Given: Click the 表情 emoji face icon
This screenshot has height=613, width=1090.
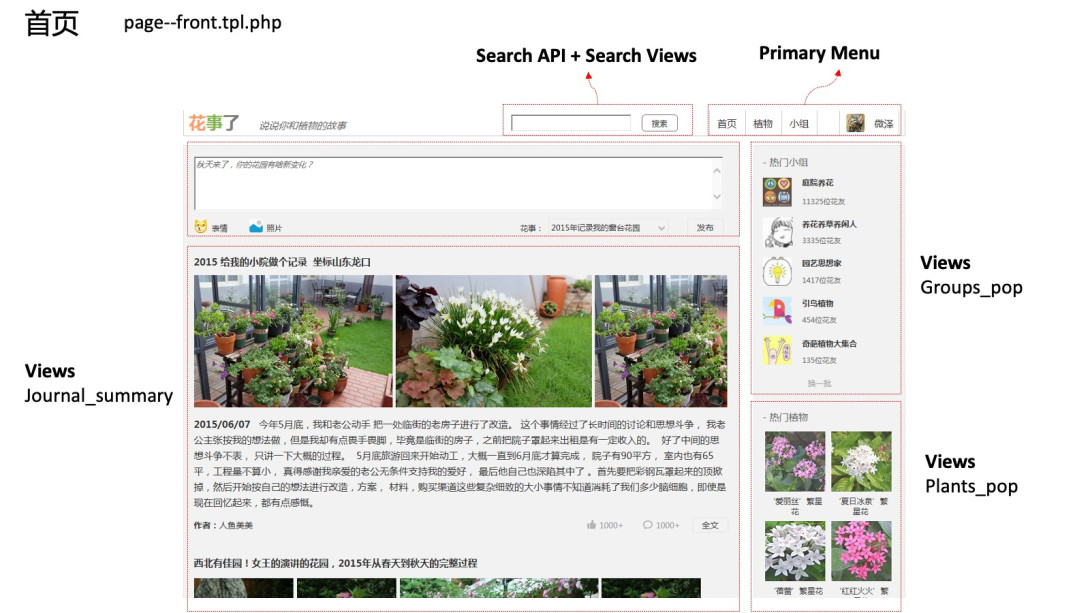Looking at the screenshot, I should (201, 227).
